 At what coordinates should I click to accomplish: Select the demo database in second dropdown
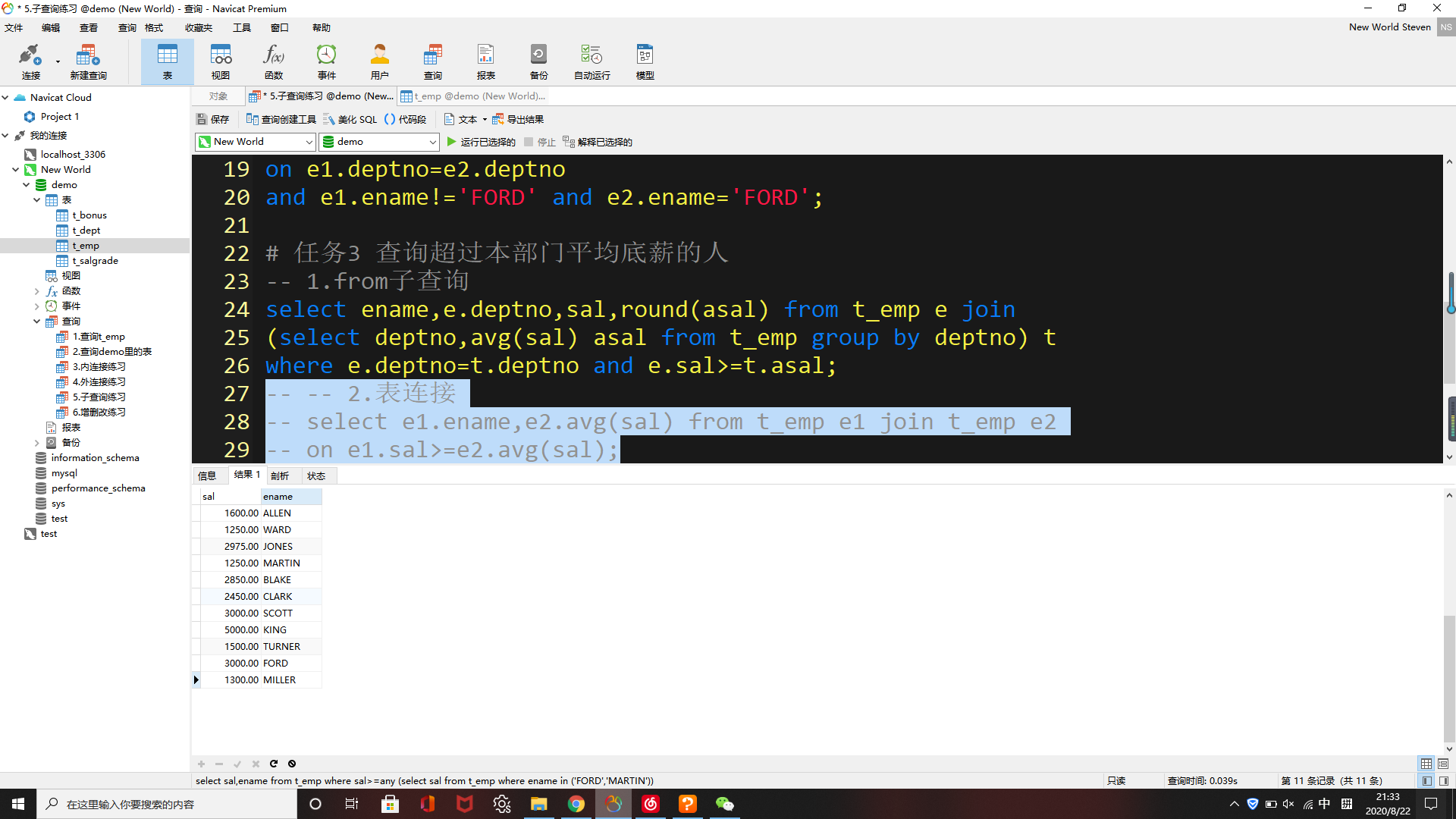pos(378,141)
